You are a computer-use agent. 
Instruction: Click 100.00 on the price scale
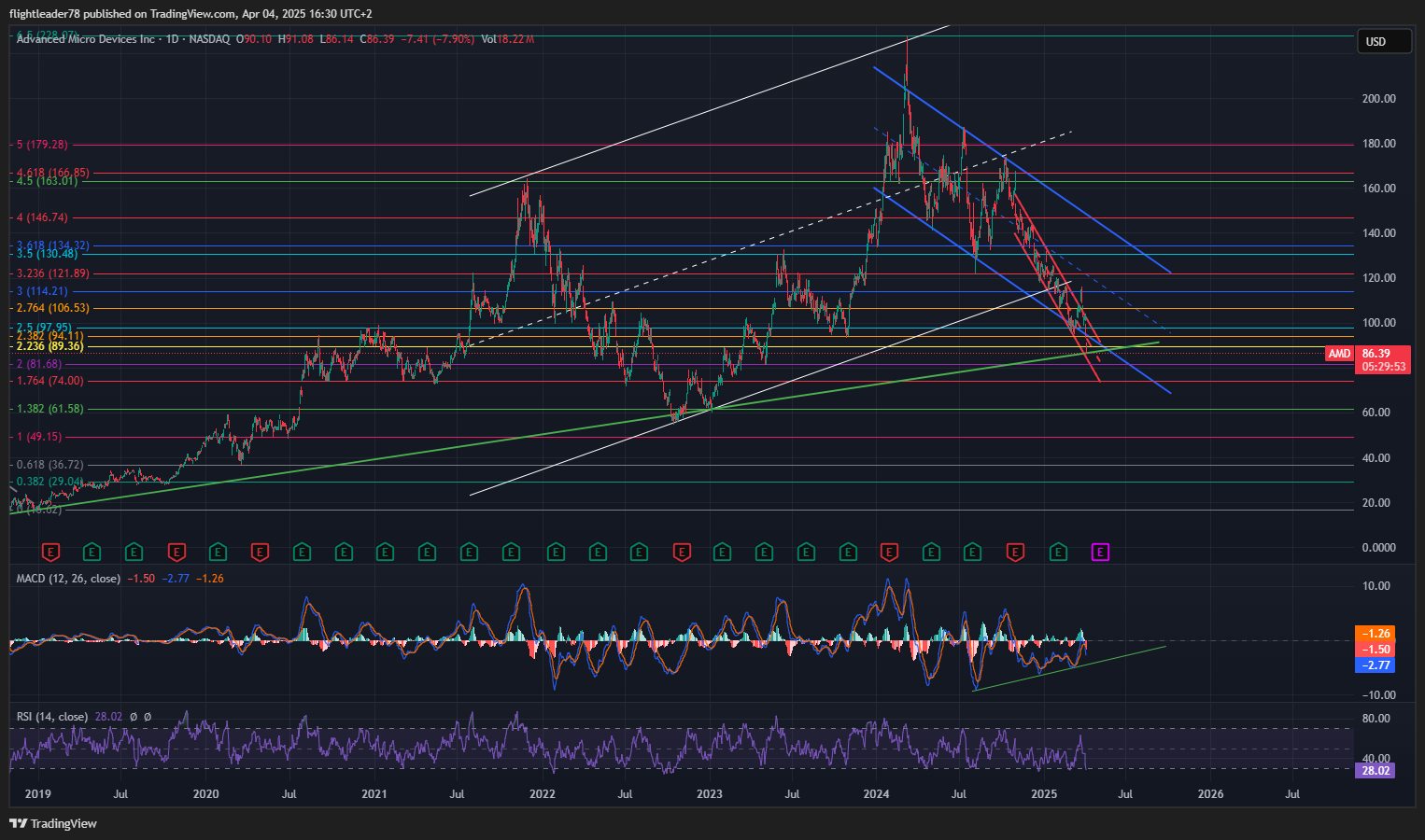(1379, 323)
